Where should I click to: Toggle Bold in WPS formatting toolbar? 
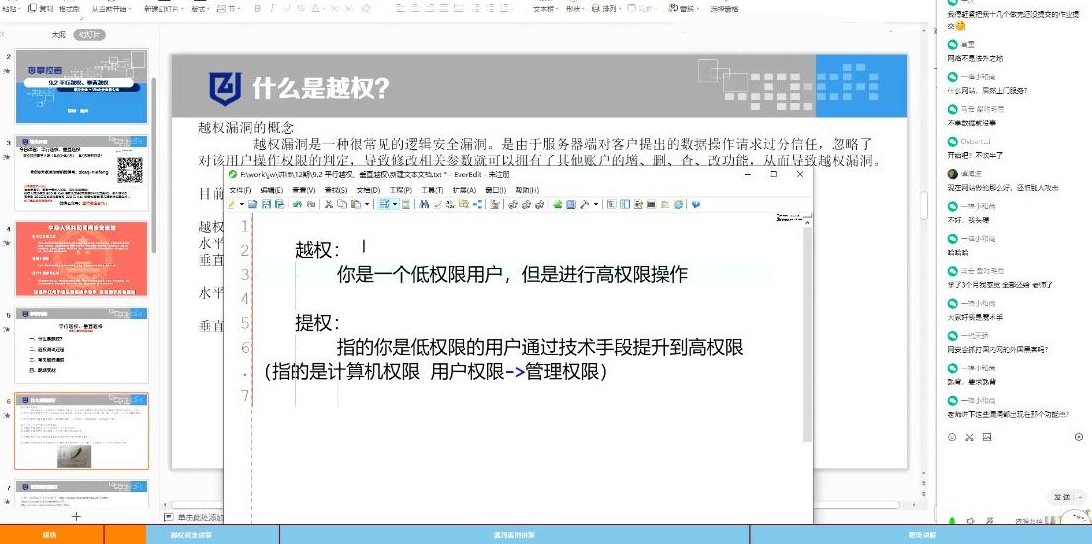(257, 9)
